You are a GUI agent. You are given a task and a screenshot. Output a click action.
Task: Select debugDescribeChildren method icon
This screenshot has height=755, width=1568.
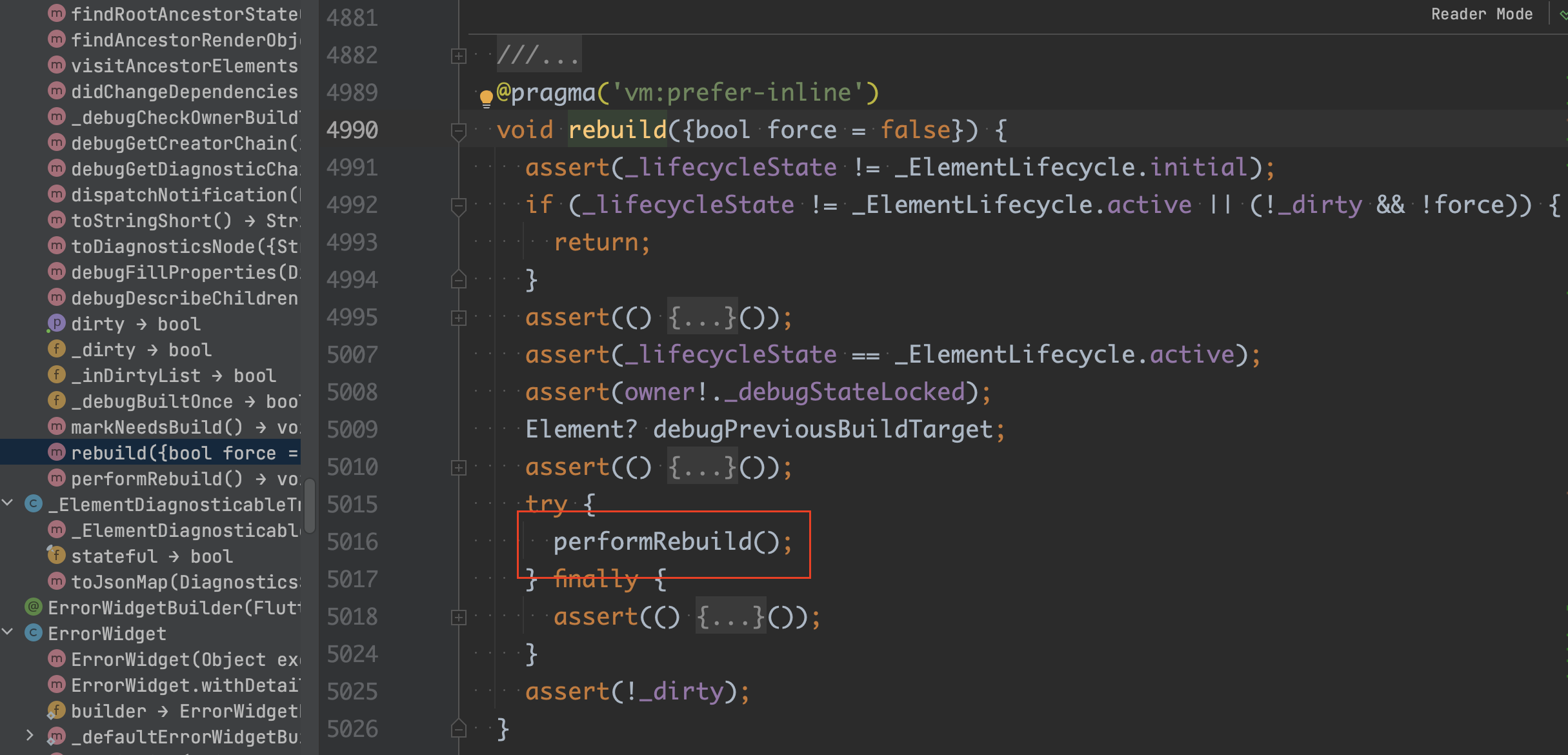[57, 297]
